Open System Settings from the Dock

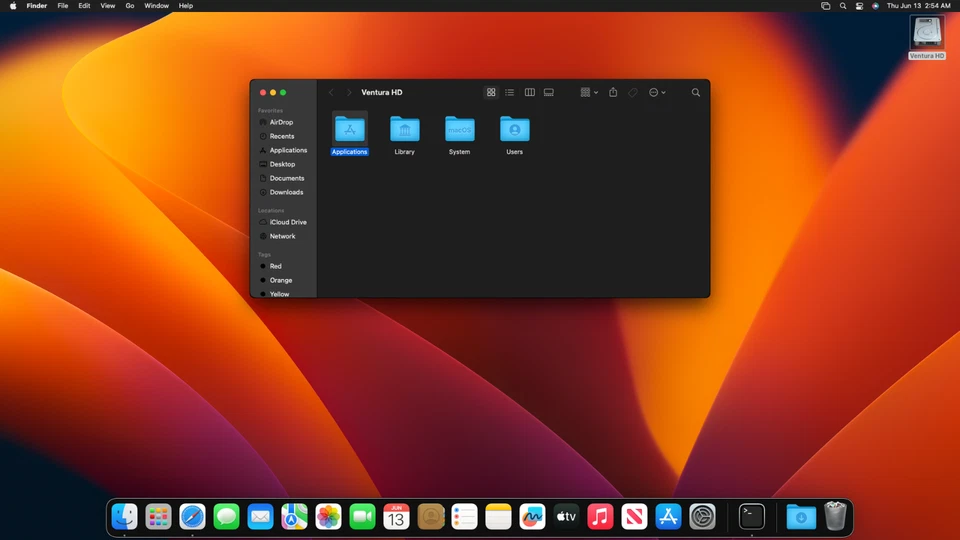click(702, 517)
